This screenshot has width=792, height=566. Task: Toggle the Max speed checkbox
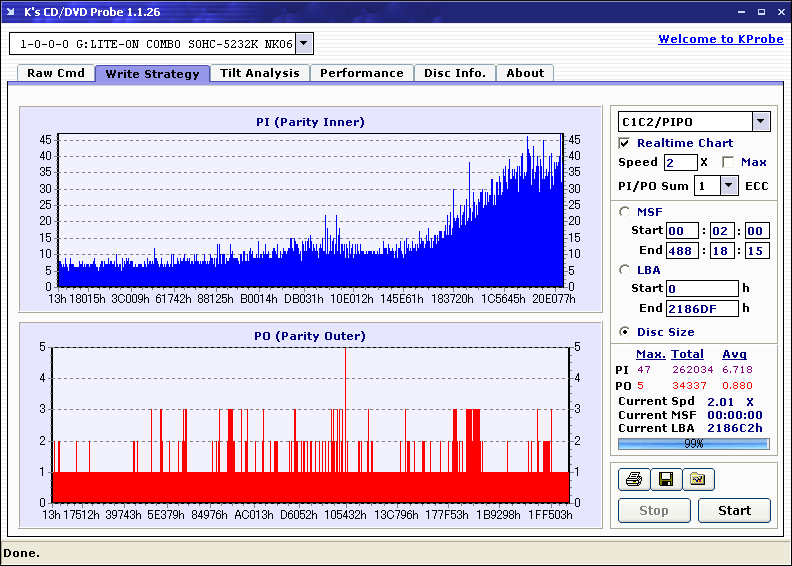[727, 162]
